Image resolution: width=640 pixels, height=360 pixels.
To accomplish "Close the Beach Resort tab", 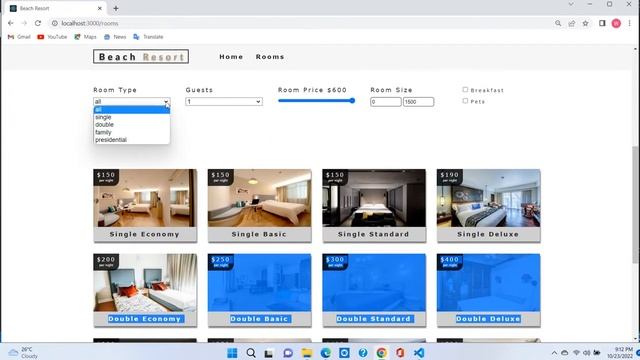I will coord(100,8).
